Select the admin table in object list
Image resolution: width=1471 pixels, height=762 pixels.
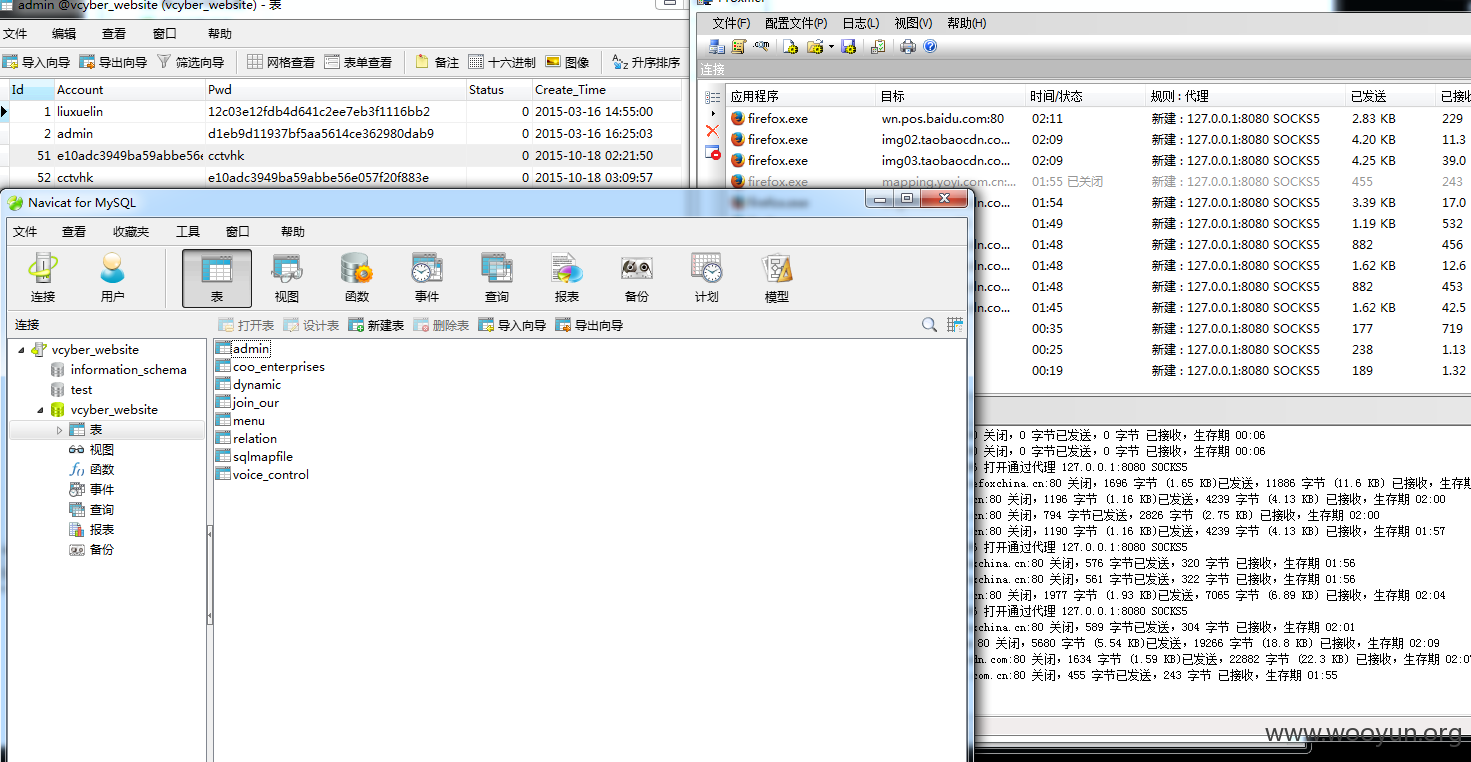pyautogui.click(x=243, y=349)
